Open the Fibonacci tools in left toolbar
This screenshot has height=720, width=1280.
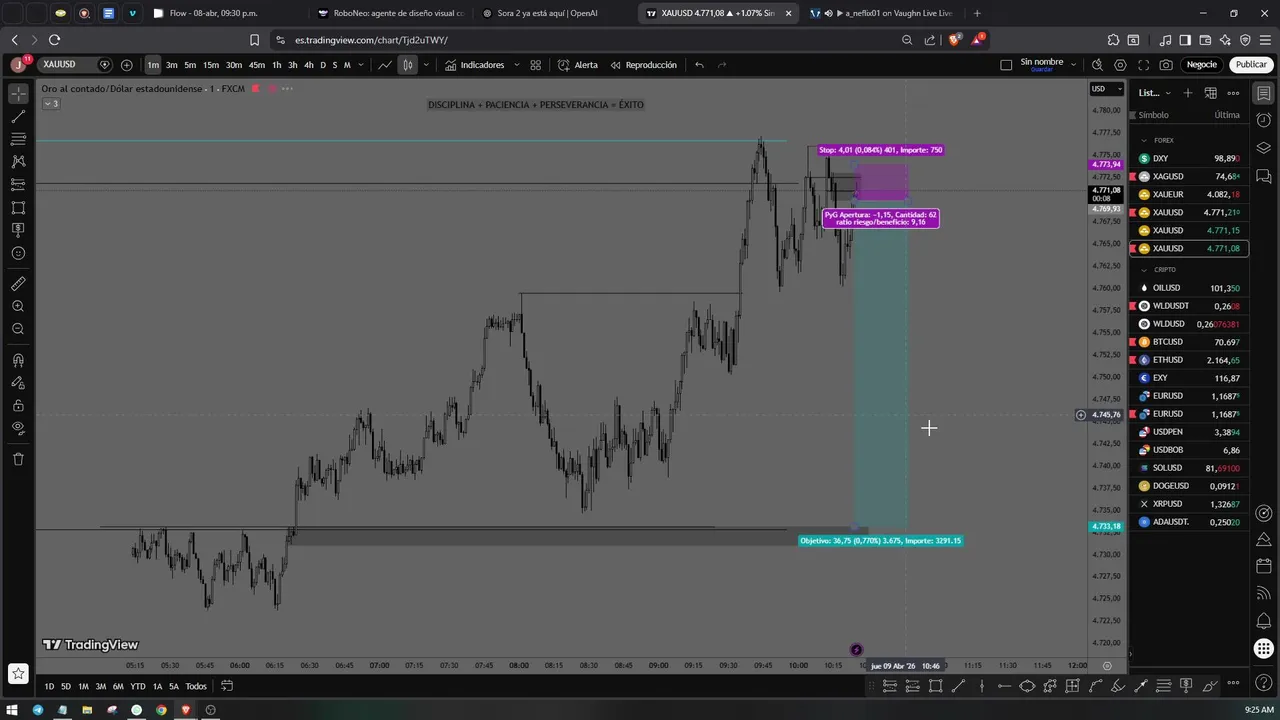point(18,139)
